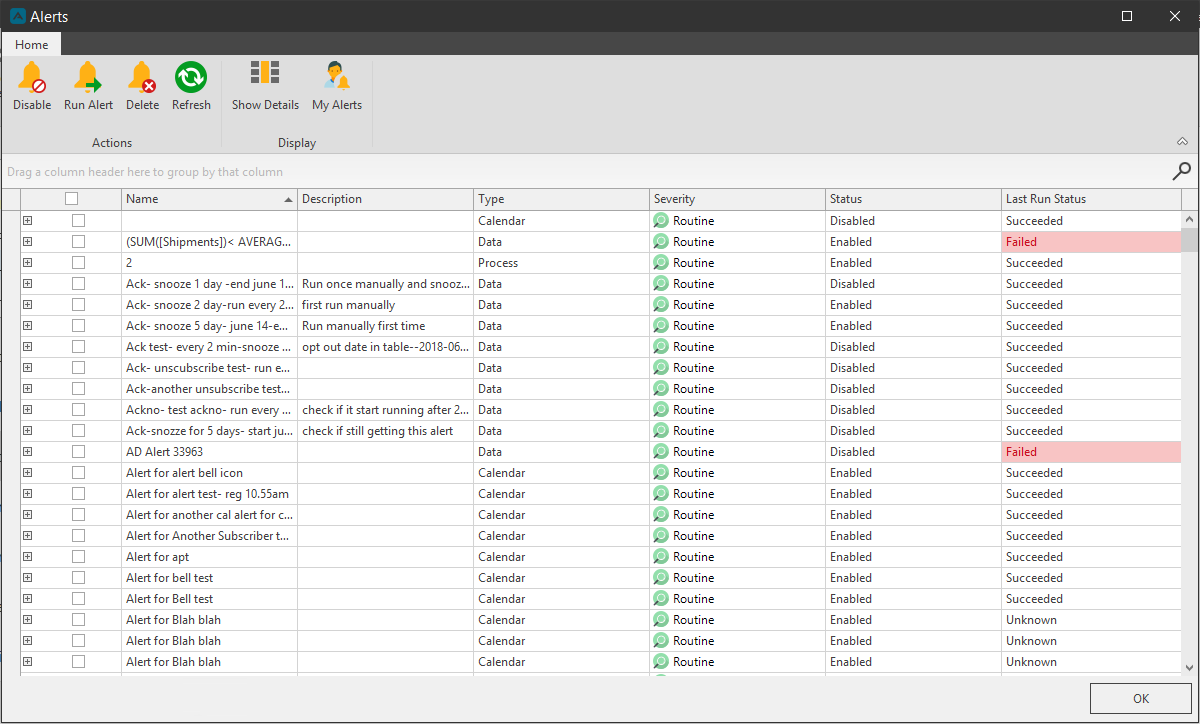
Task: Click the scroll up arrow of the grid
Action: (1190, 219)
